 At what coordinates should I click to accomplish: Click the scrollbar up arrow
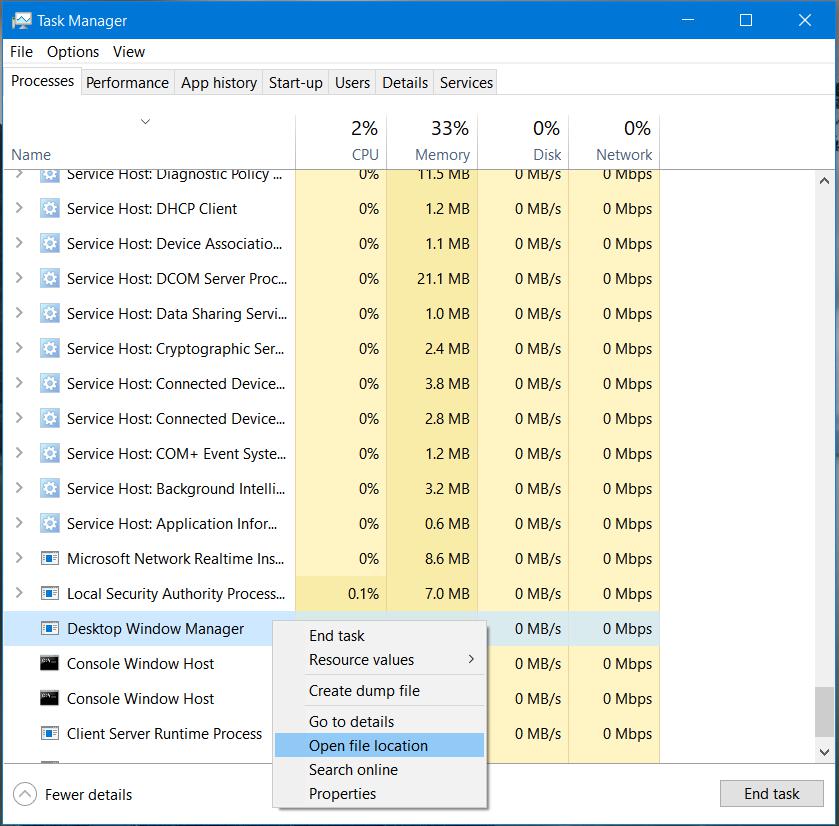[x=824, y=181]
